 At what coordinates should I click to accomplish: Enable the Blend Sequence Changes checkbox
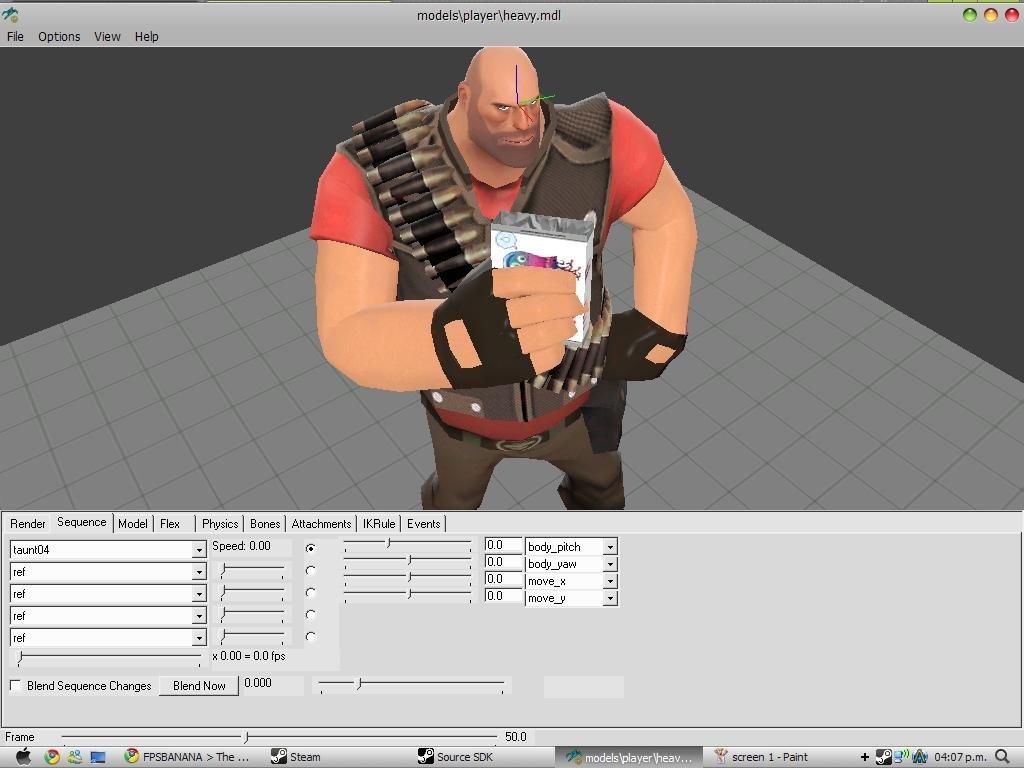(16, 685)
